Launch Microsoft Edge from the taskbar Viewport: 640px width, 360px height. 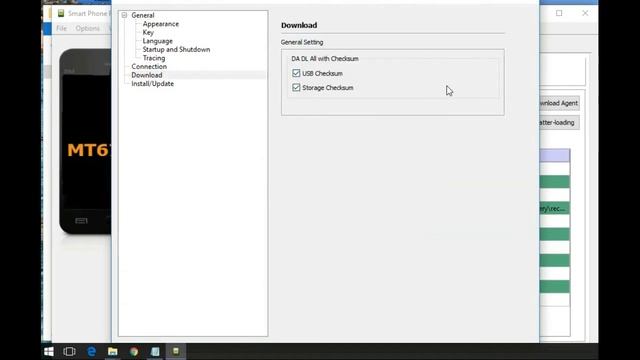pyautogui.click(x=91, y=351)
